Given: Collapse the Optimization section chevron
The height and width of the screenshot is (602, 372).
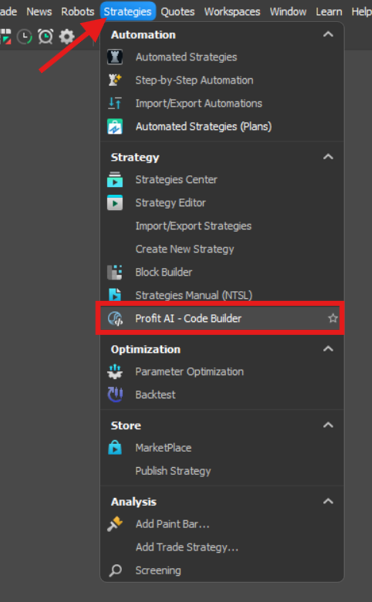Looking at the screenshot, I should pyautogui.click(x=328, y=349).
